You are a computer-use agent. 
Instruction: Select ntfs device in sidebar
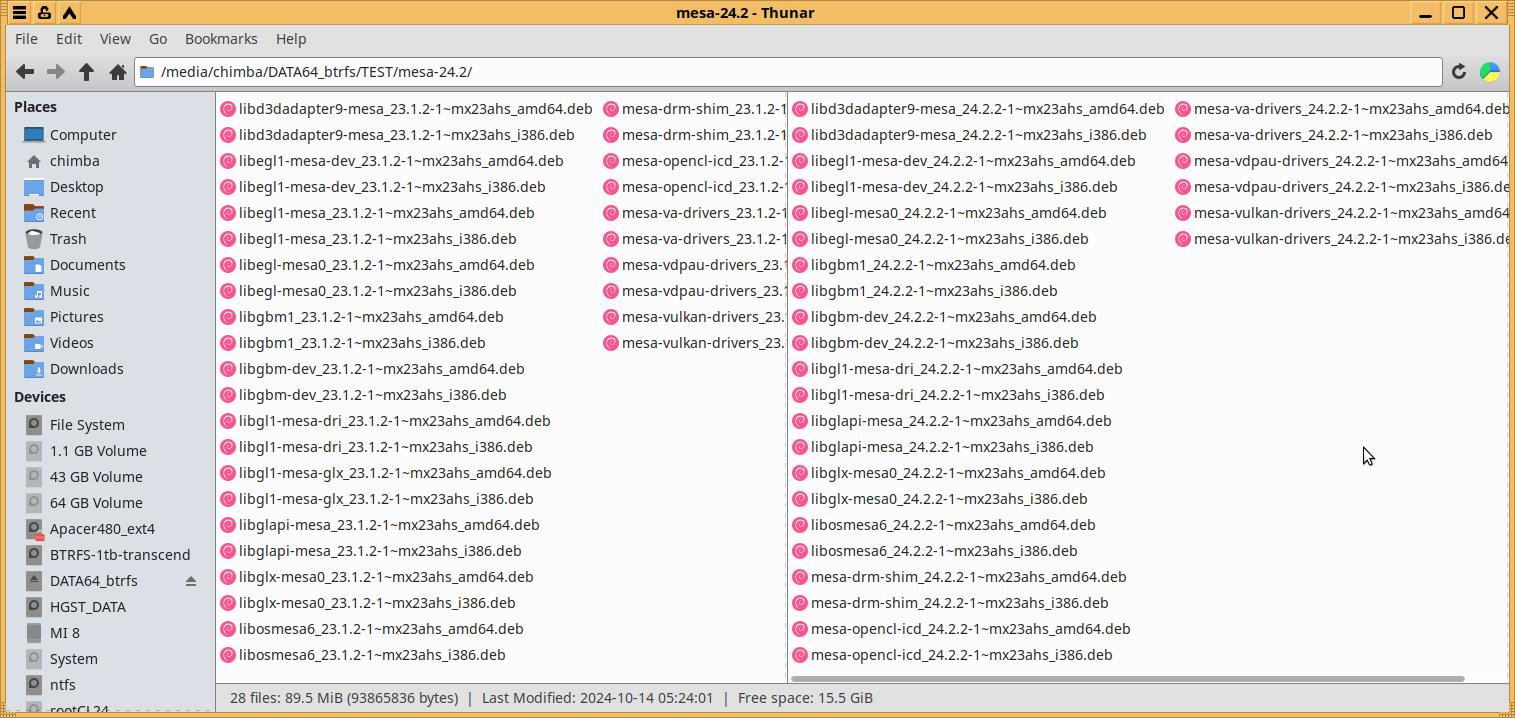point(63,685)
